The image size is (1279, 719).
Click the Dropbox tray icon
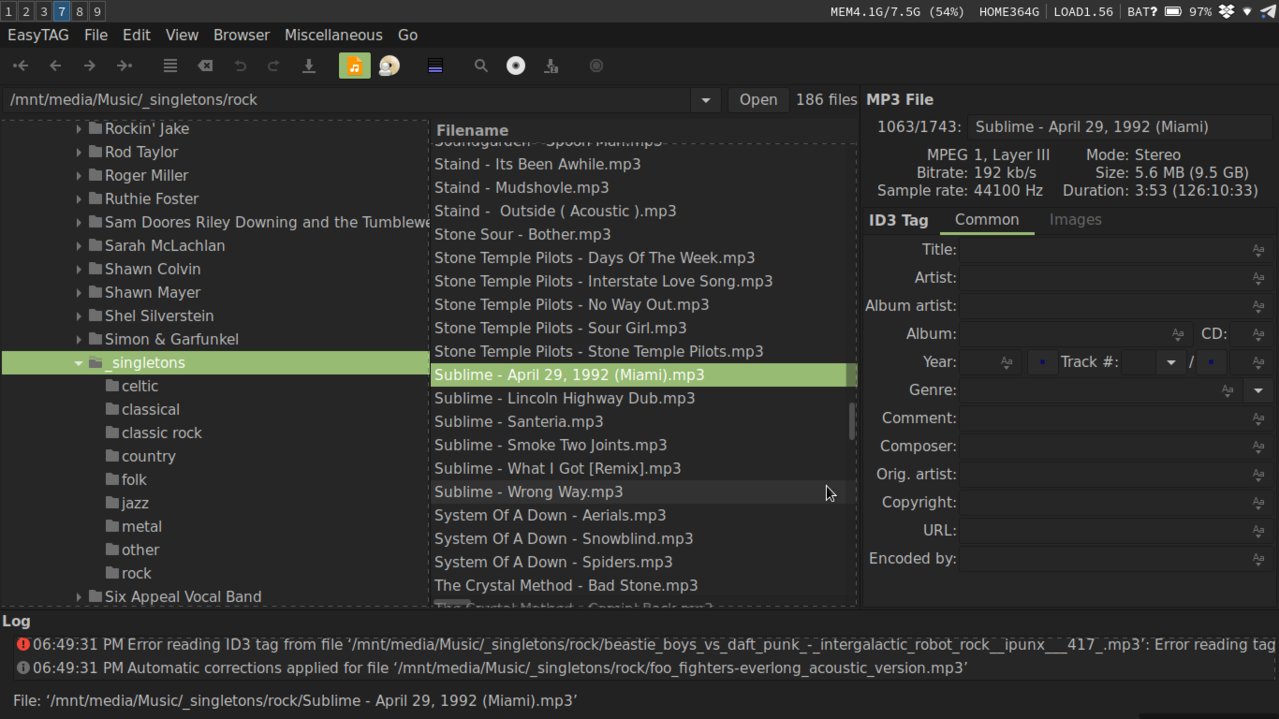1226,12
